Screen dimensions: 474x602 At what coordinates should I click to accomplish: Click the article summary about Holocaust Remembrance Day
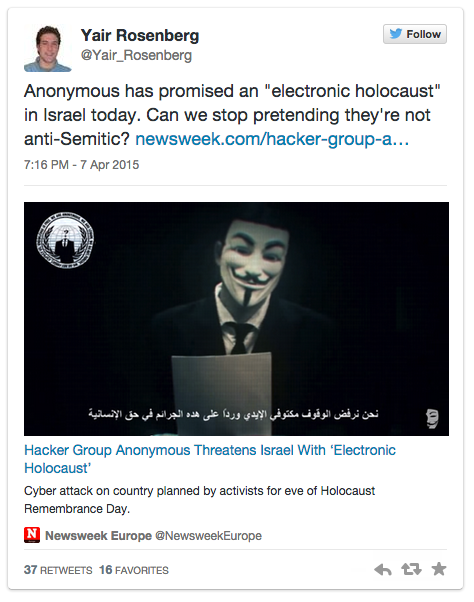200,499
